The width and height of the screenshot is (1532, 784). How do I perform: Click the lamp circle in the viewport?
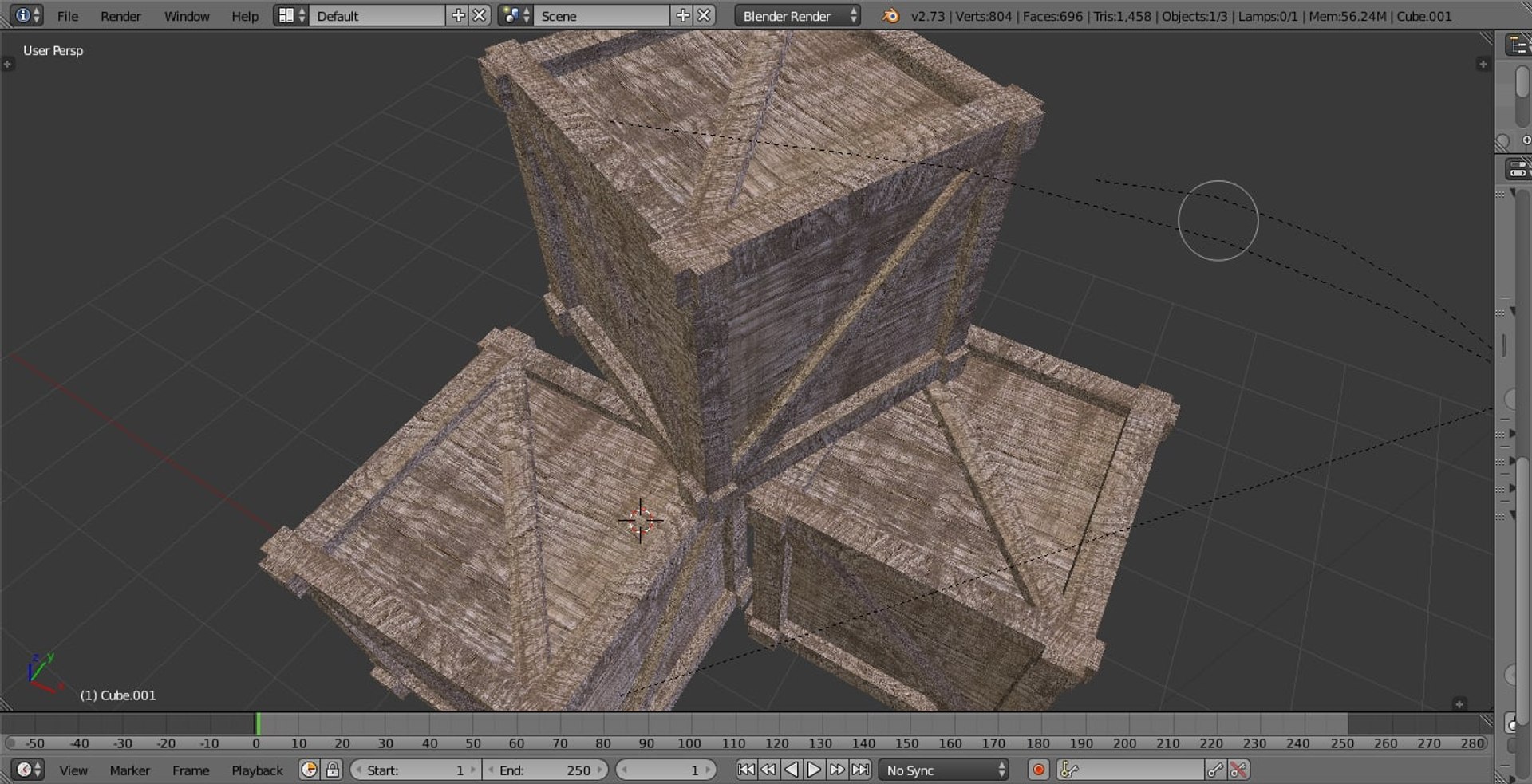click(1218, 220)
